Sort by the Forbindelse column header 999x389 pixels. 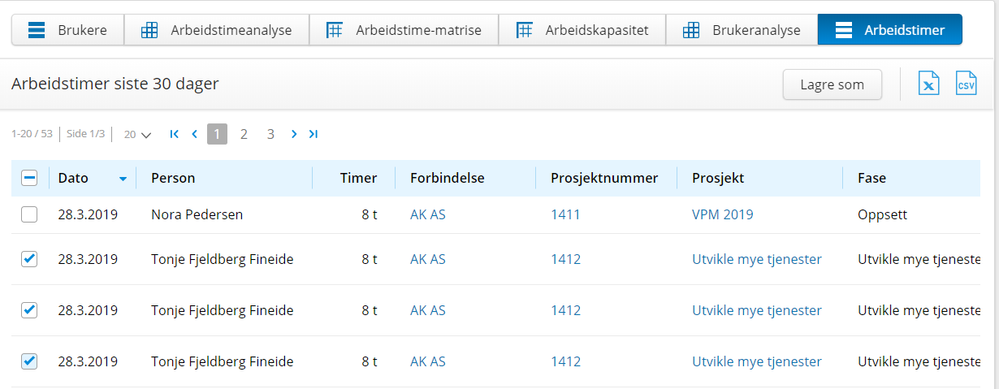coord(447,178)
